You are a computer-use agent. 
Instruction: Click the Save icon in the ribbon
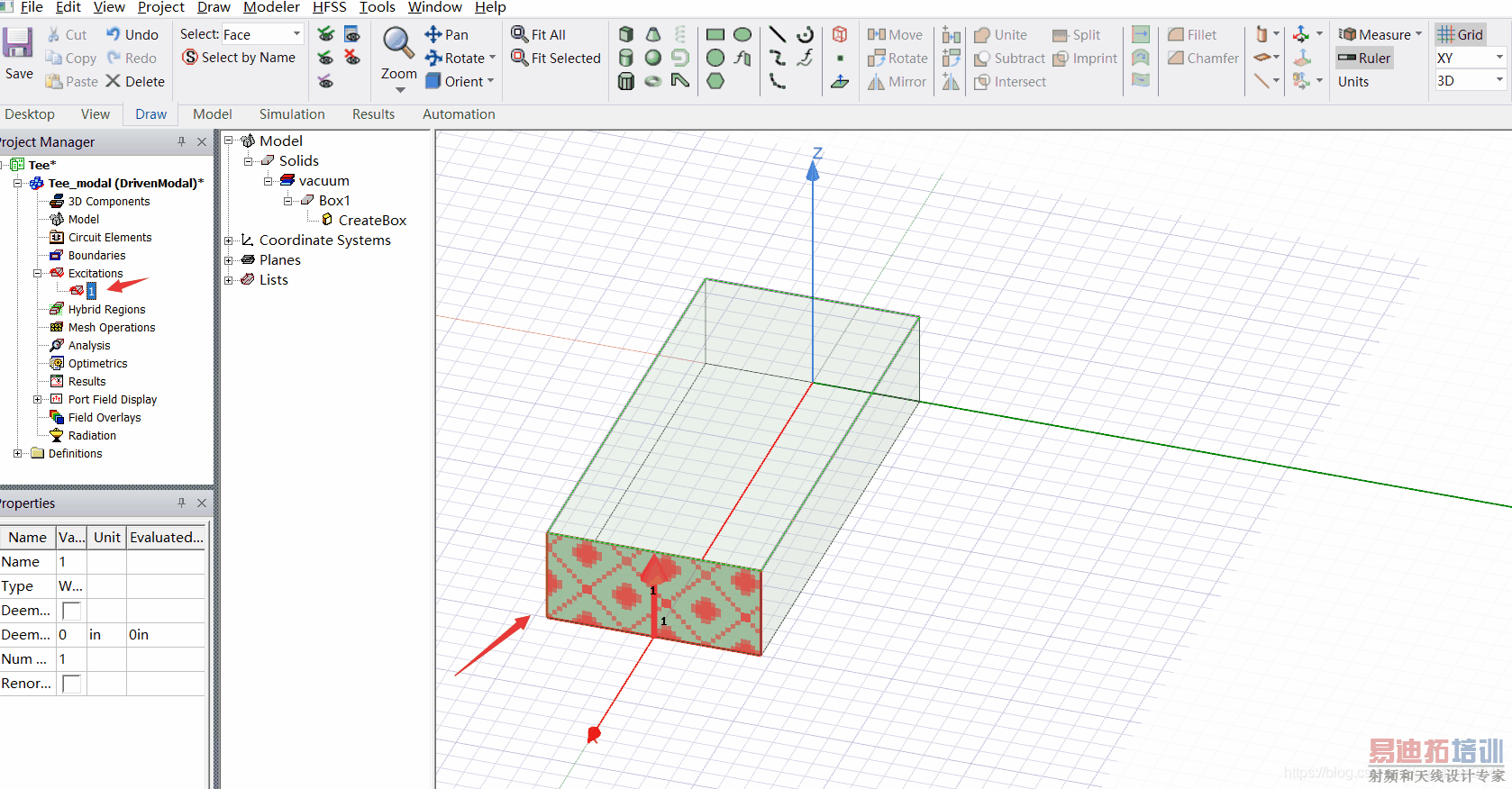pos(18,43)
